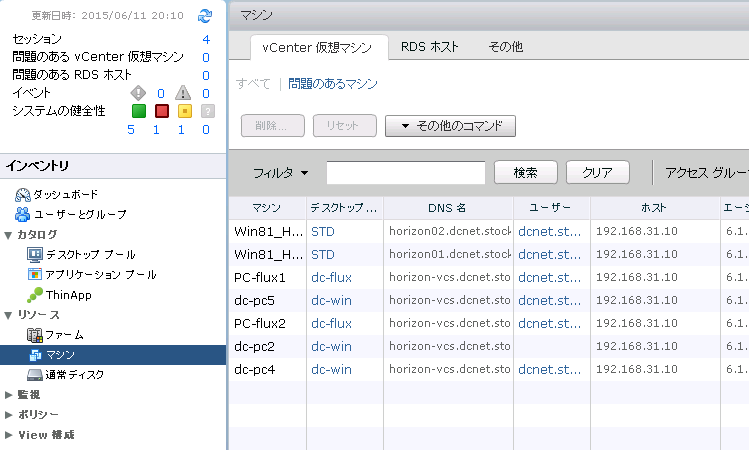Expand the 監視 tree section
Viewport: 749px width, 450px height.
9,394
